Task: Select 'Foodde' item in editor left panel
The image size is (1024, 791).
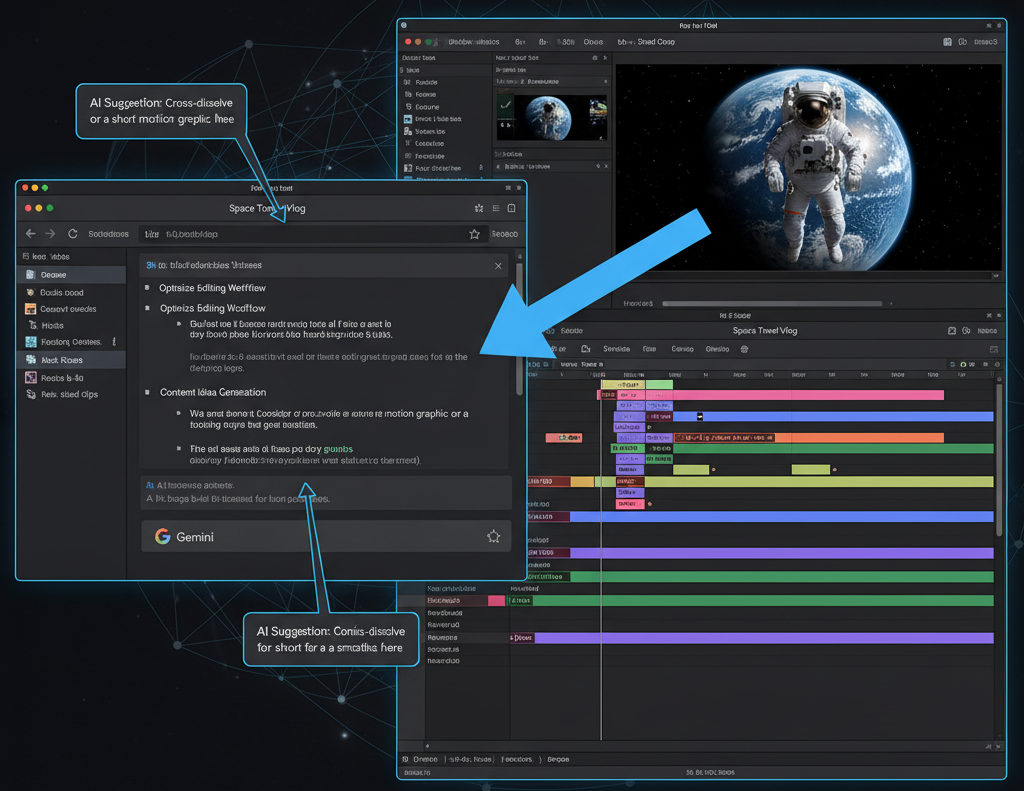Action: [421, 82]
